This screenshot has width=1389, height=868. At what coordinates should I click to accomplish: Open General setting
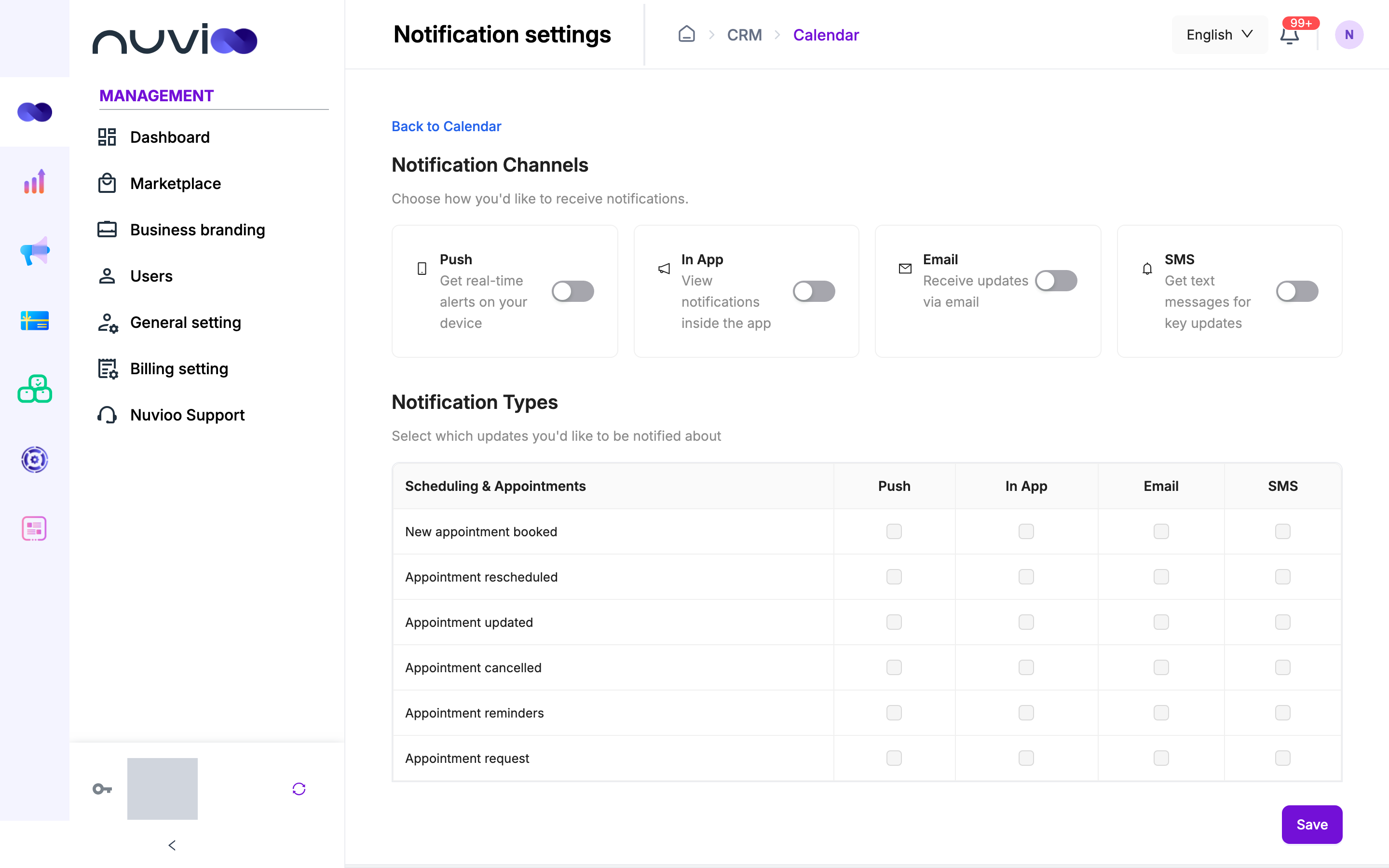169,323
